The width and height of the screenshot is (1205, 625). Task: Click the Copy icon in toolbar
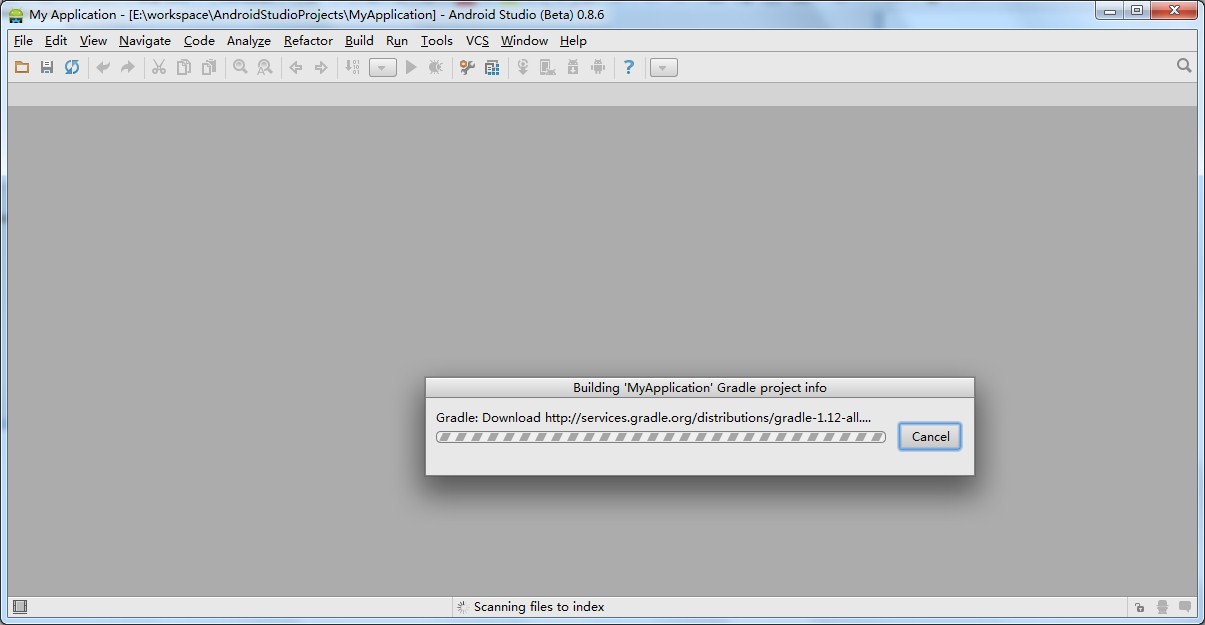coord(184,67)
